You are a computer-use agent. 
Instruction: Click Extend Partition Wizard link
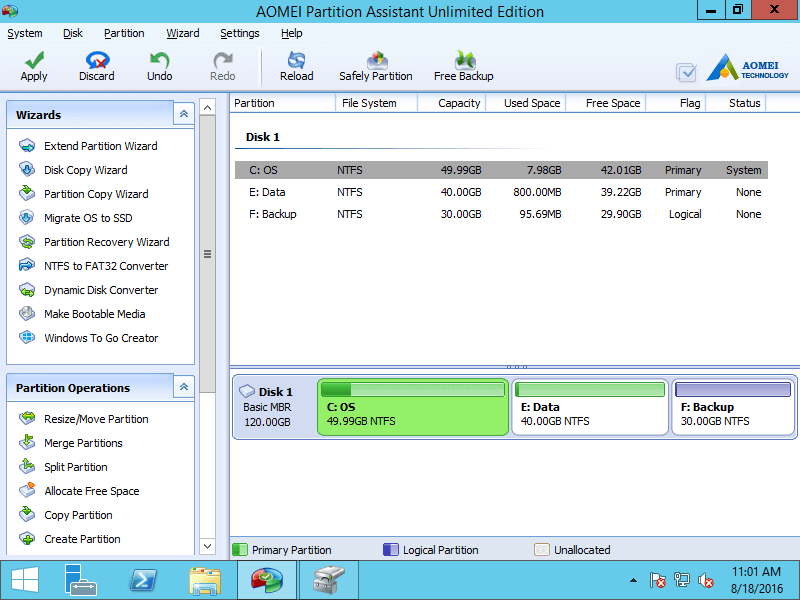point(100,146)
